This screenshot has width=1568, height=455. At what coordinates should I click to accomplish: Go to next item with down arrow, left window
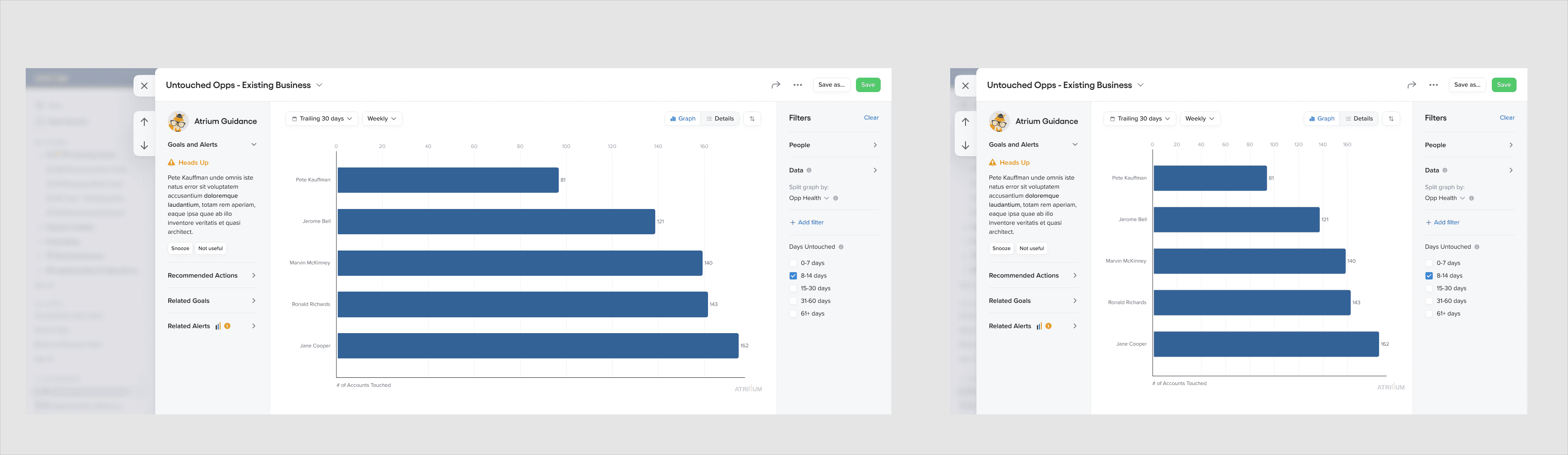click(144, 146)
